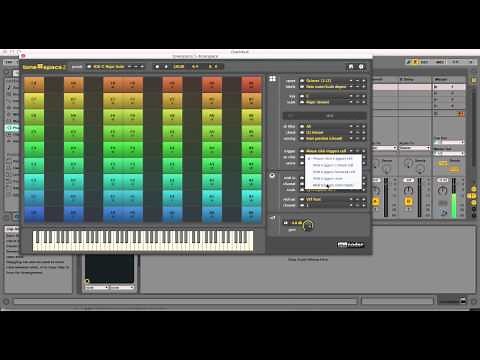
Task: Toggle yellow track activator of second visible track
Action: 408,201
